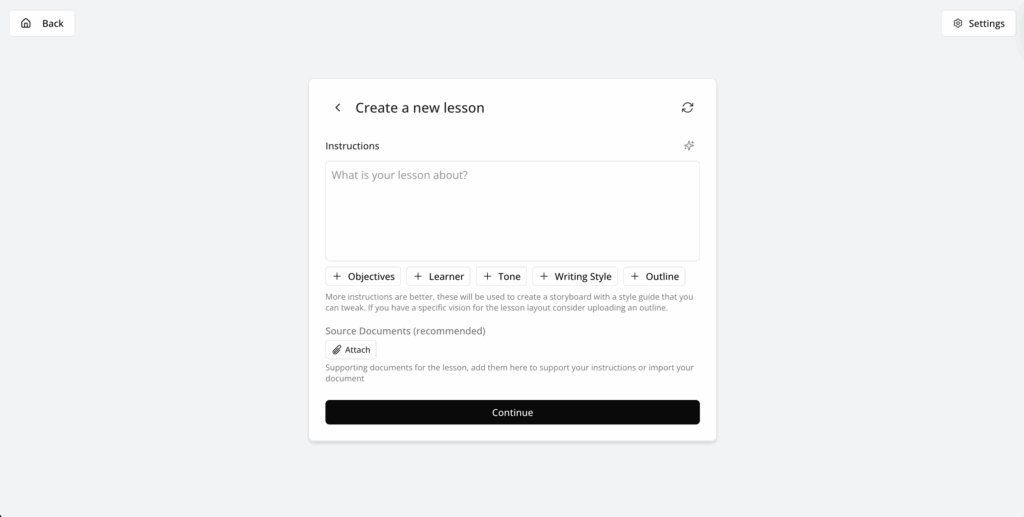Select the Outline chip label
1024x517 pixels.
[x=662, y=277]
